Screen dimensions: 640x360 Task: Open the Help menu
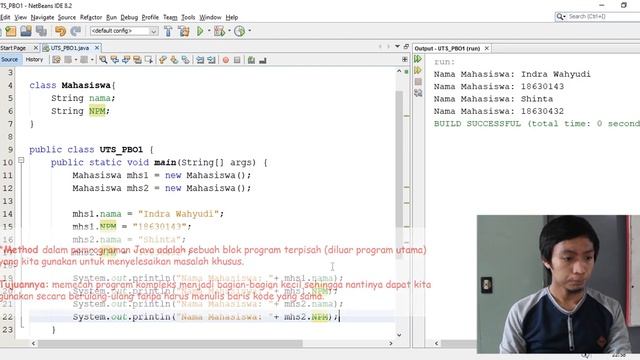point(232,18)
